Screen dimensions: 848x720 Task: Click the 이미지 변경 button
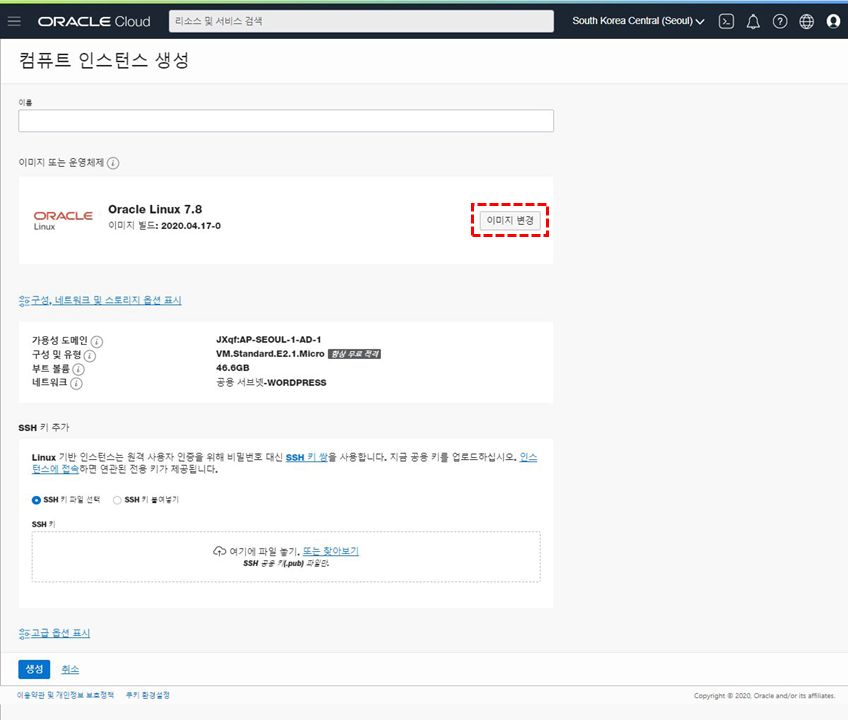pyautogui.click(x=510, y=220)
